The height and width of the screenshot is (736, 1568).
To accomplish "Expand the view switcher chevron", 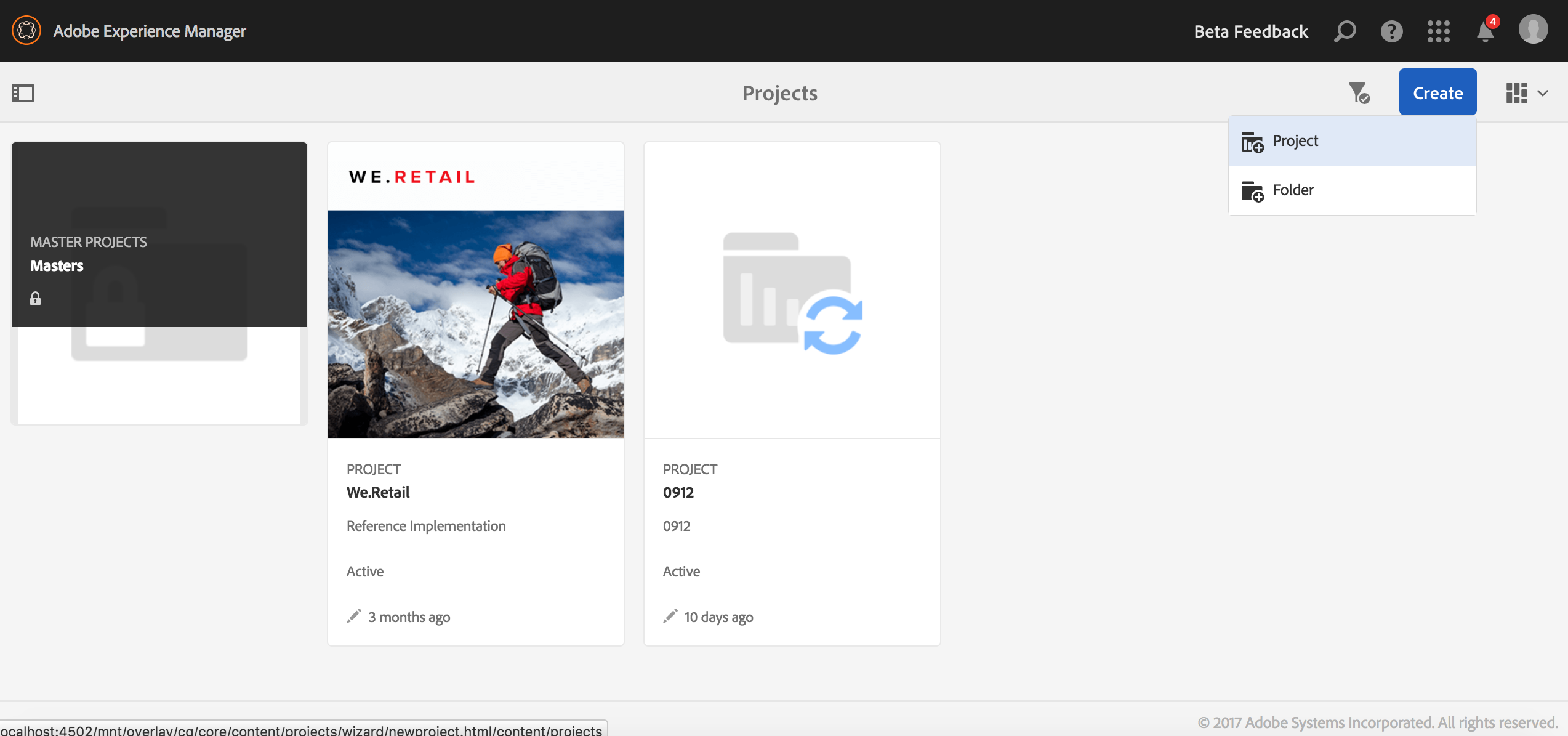I will coord(1543,93).
